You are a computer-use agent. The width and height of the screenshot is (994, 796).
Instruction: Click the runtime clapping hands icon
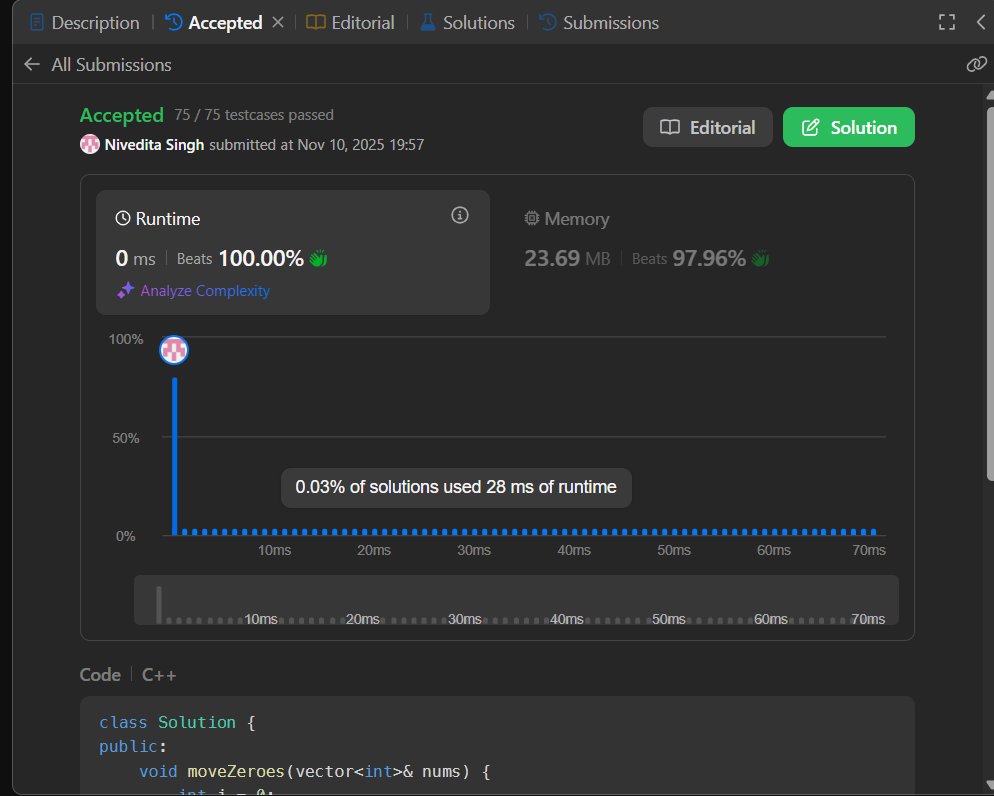point(318,259)
